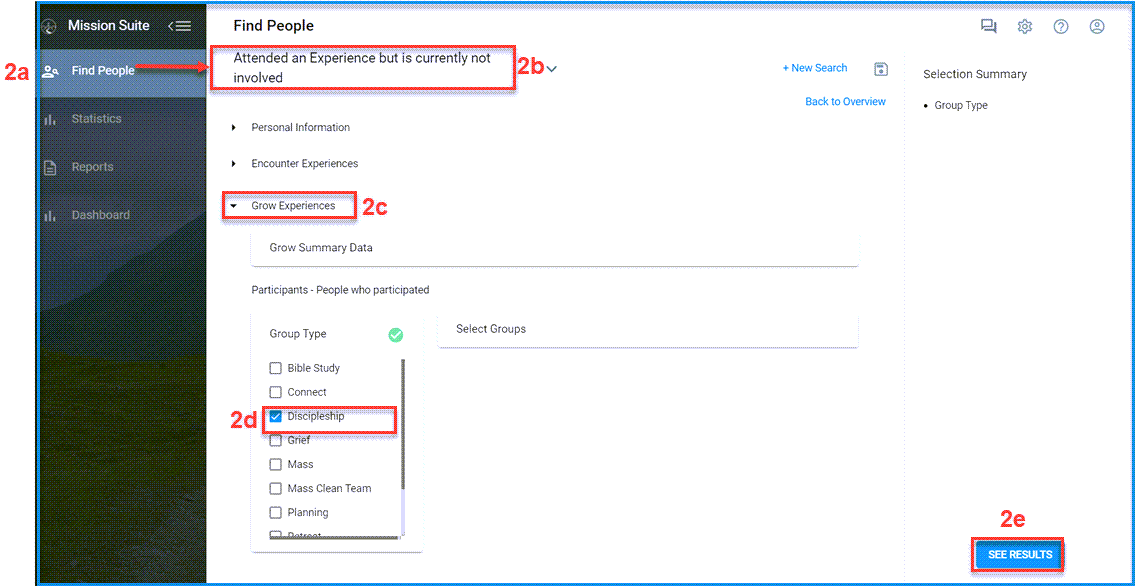Check the Planning checkbox
This screenshot has width=1135, height=586.
[x=275, y=513]
